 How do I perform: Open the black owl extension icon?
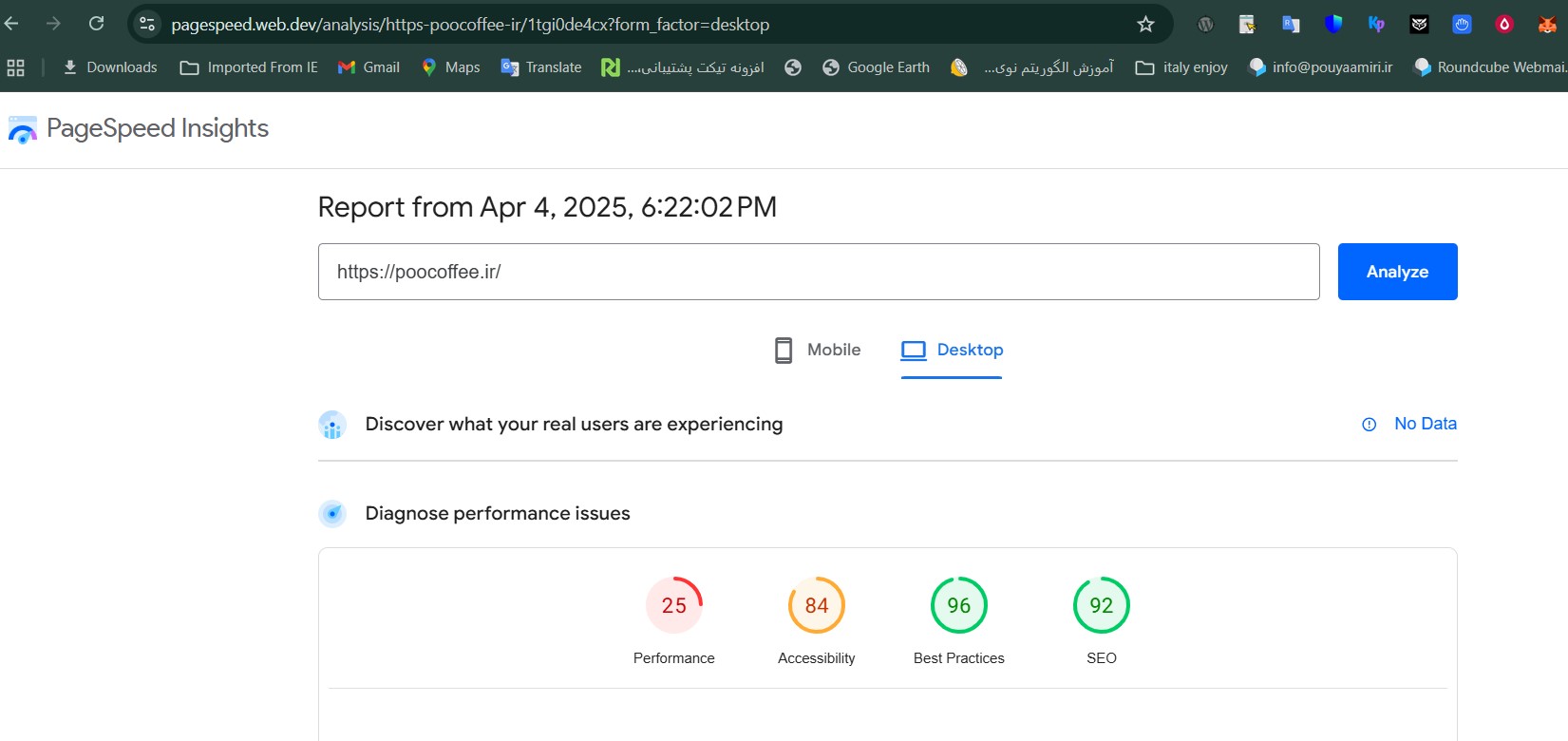click(x=1419, y=25)
